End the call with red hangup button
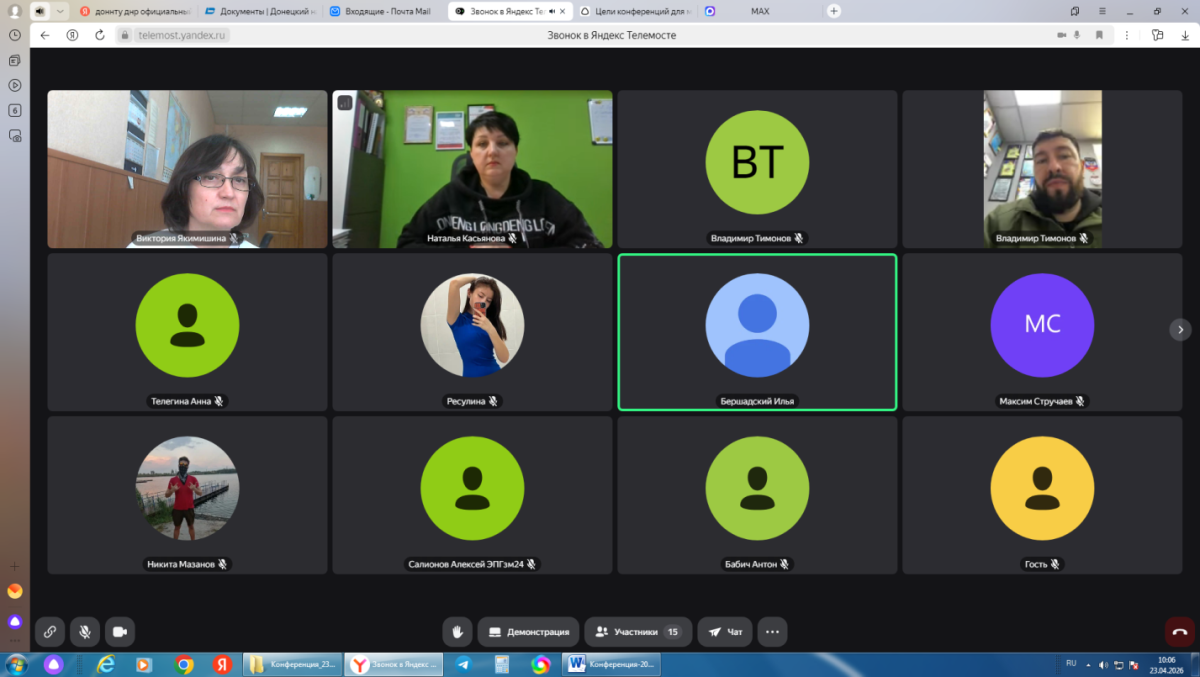The height and width of the screenshot is (677, 1200). point(1180,632)
